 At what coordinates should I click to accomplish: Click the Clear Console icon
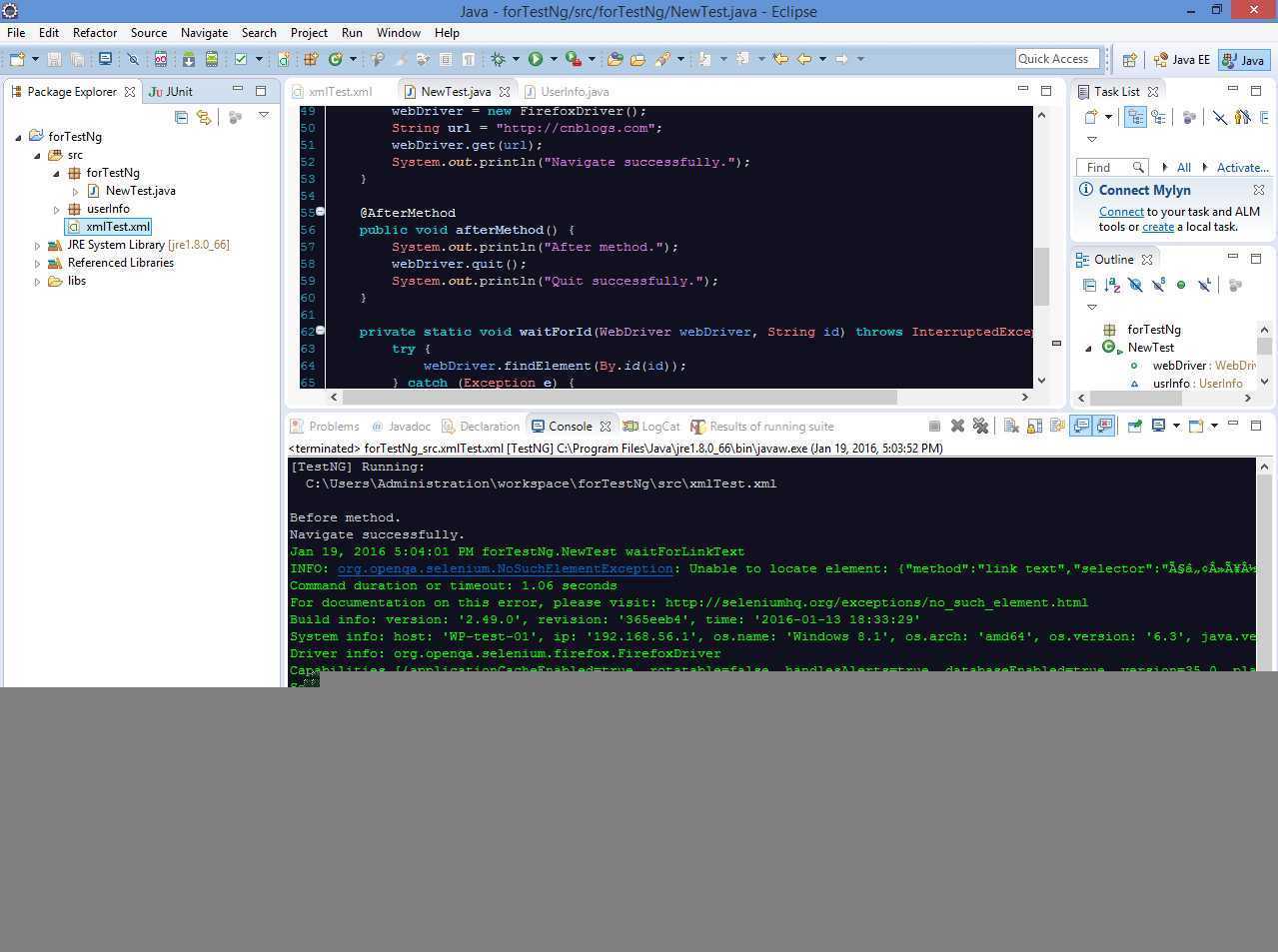pos(1011,426)
